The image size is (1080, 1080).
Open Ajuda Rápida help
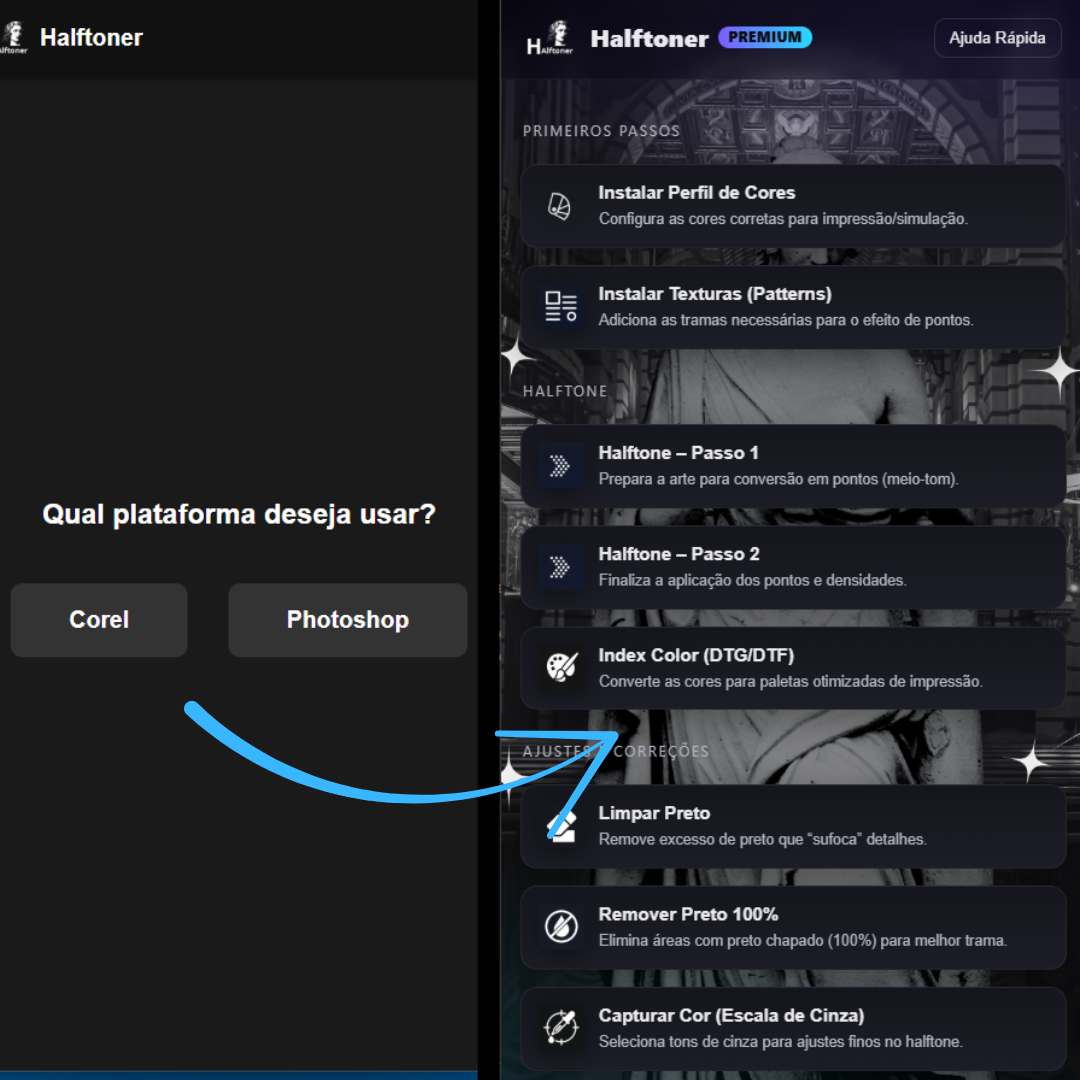point(996,38)
